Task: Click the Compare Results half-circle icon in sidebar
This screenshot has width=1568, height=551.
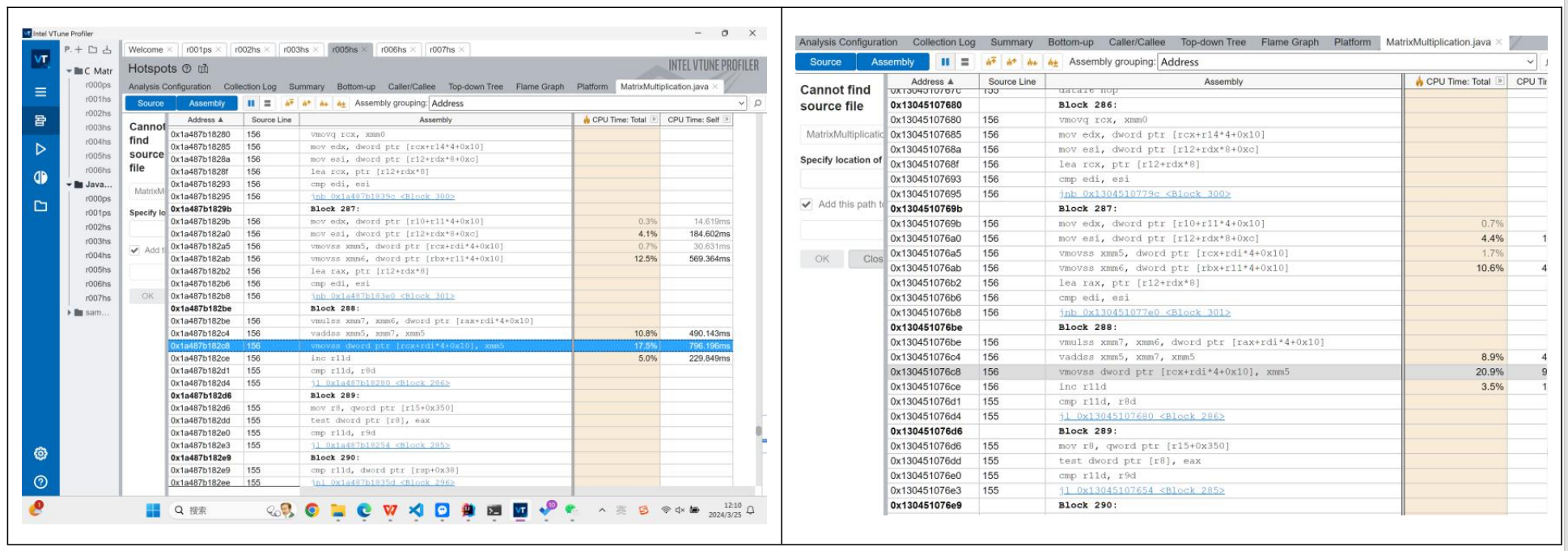Action: tap(40, 177)
